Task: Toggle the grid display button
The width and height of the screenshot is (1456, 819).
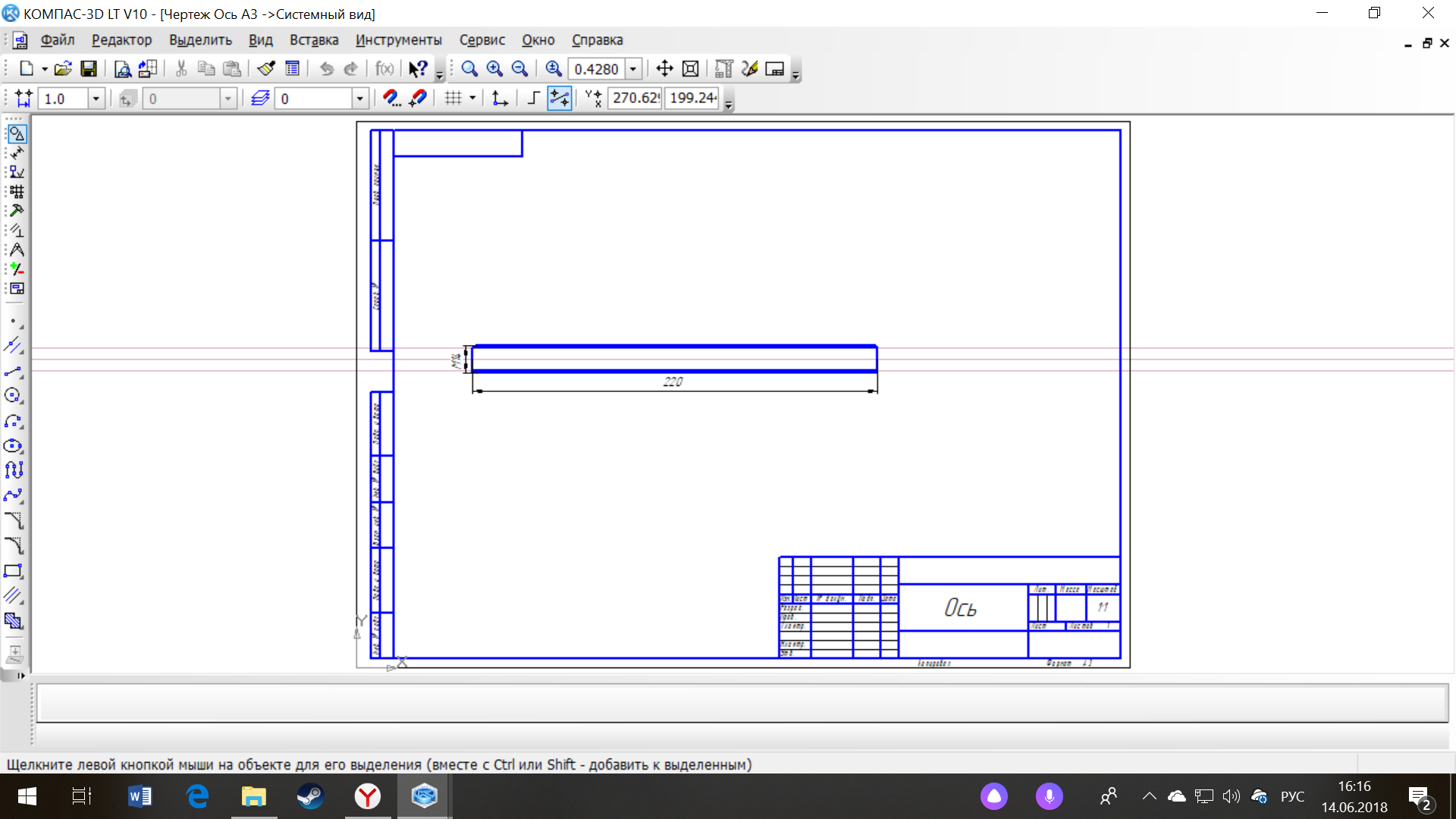Action: coord(453,98)
